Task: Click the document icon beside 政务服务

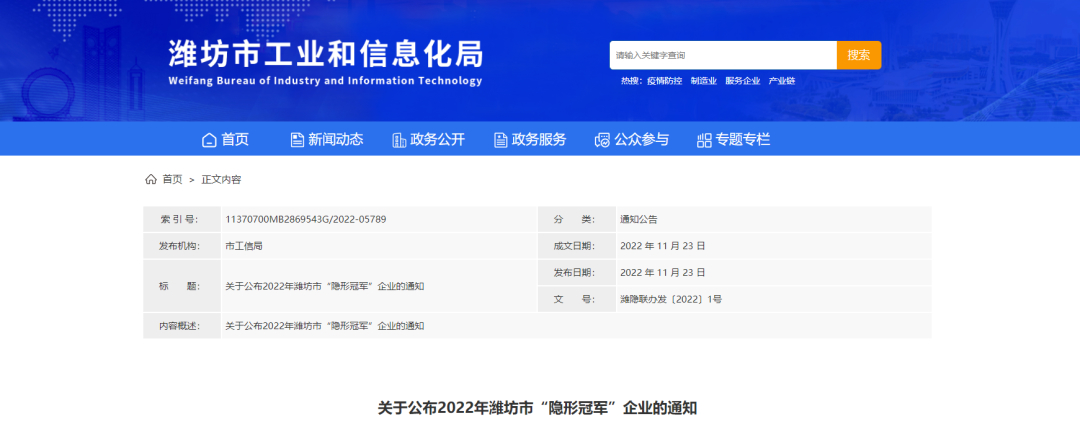Action: pyautogui.click(x=501, y=140)
